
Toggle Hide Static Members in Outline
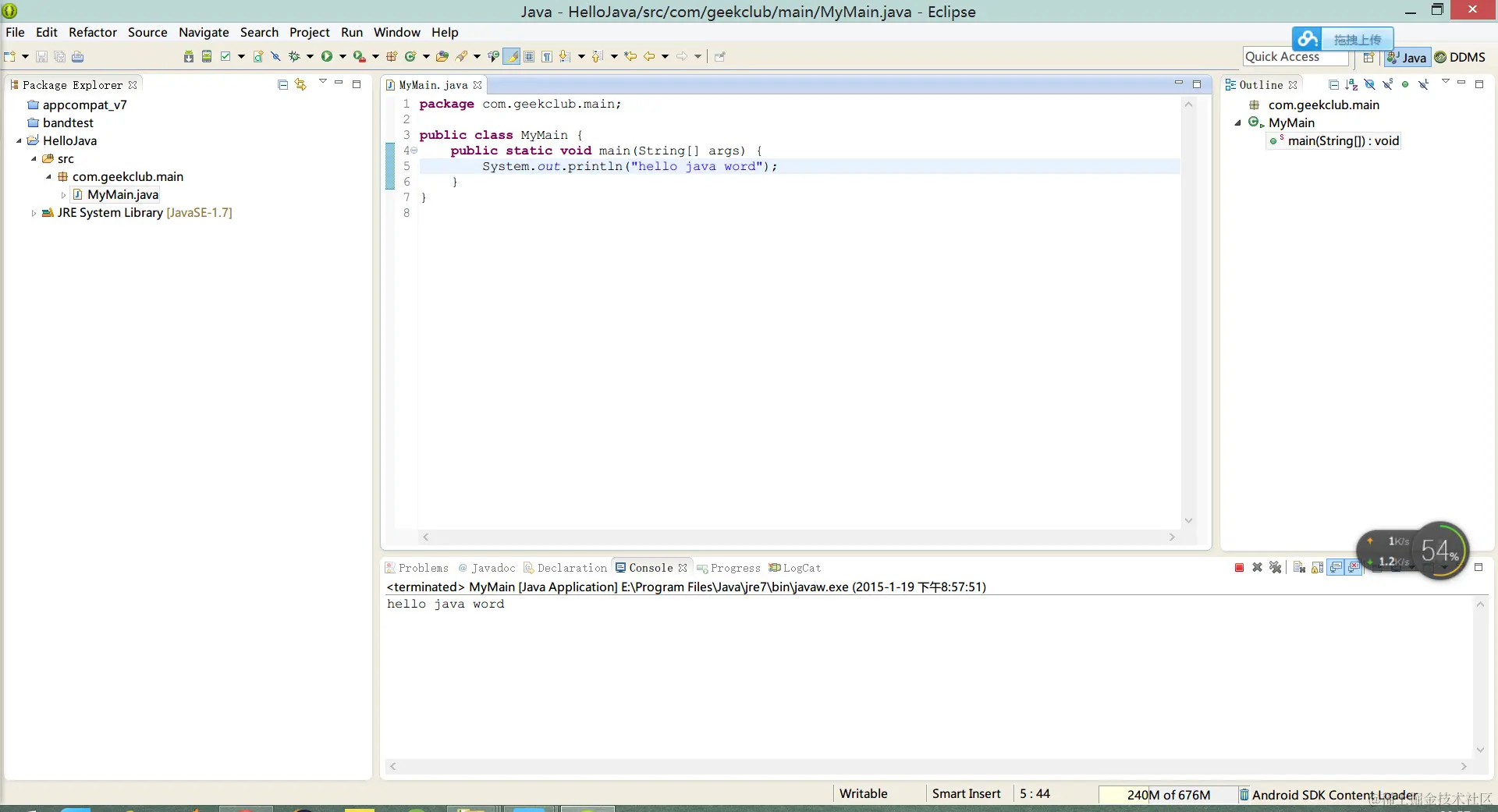(x=1387, y=84)
